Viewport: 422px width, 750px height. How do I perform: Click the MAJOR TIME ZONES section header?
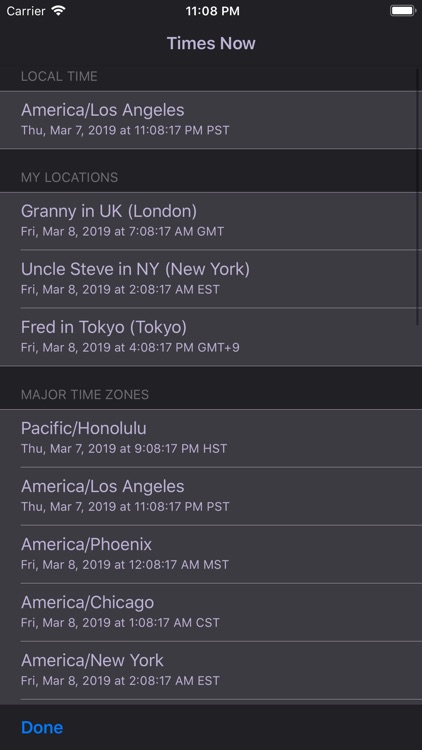(x=85, y=395)
